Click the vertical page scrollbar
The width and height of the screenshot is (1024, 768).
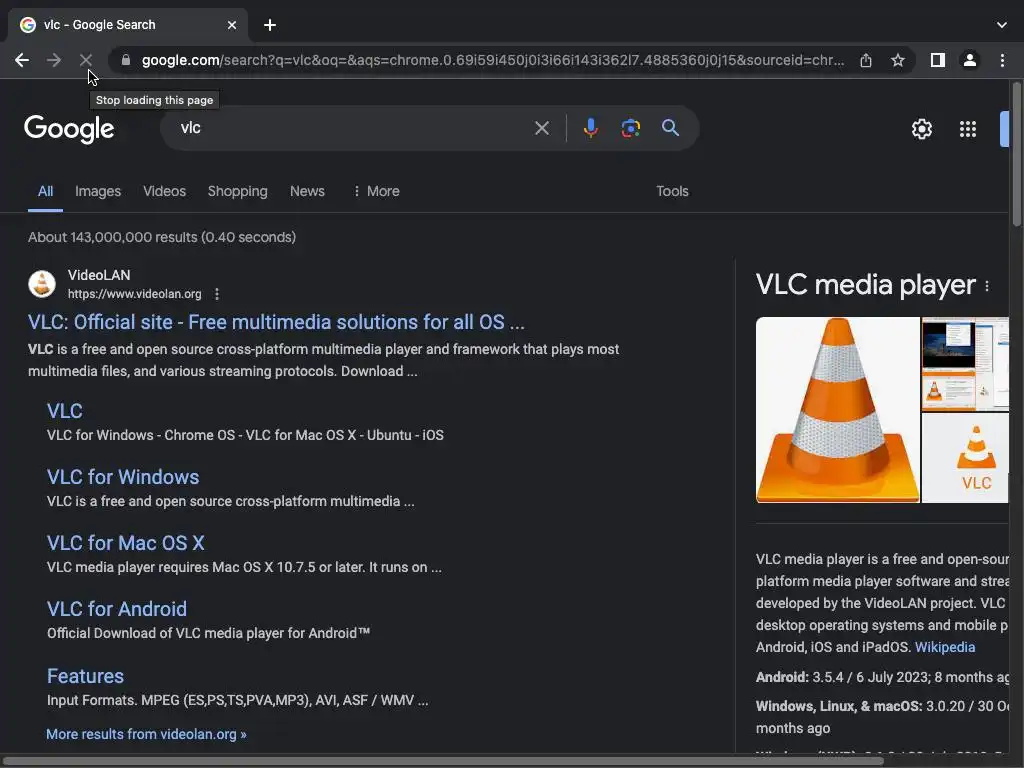tap(1017, 155)
